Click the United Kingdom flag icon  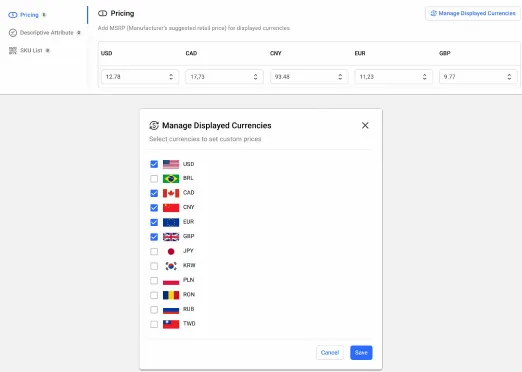(171, 237)
